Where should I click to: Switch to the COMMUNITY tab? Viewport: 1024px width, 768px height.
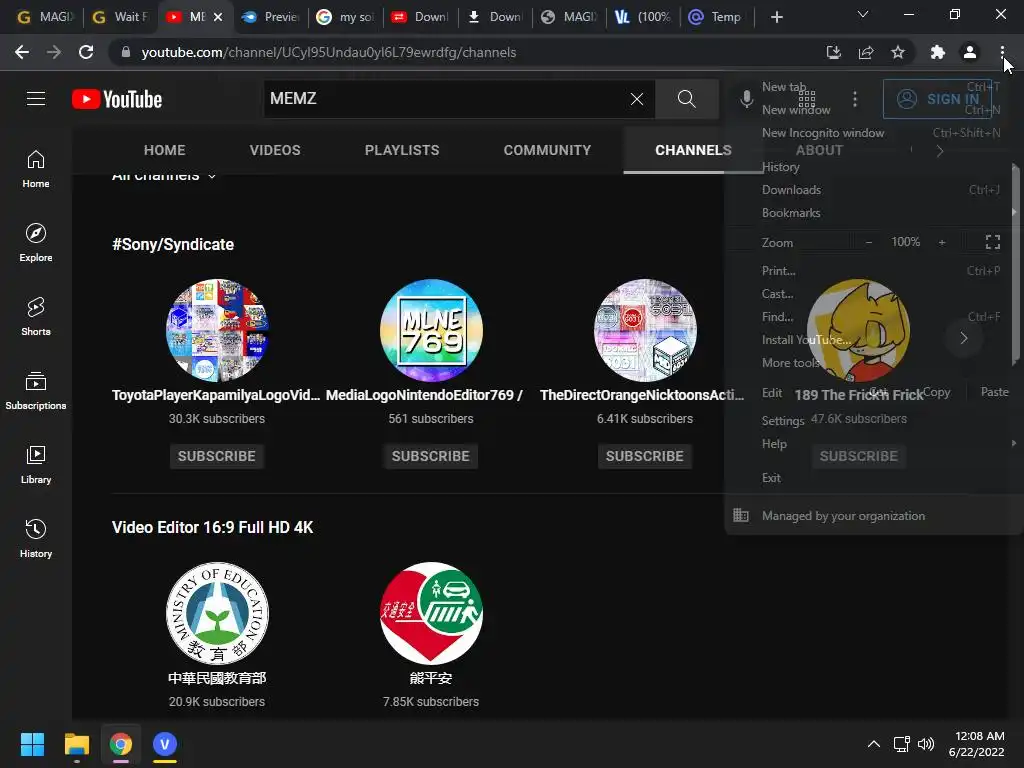(547, 150)
